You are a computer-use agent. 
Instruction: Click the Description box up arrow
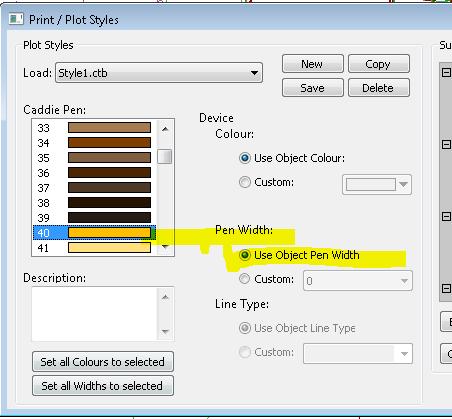(x=165, y=297)
